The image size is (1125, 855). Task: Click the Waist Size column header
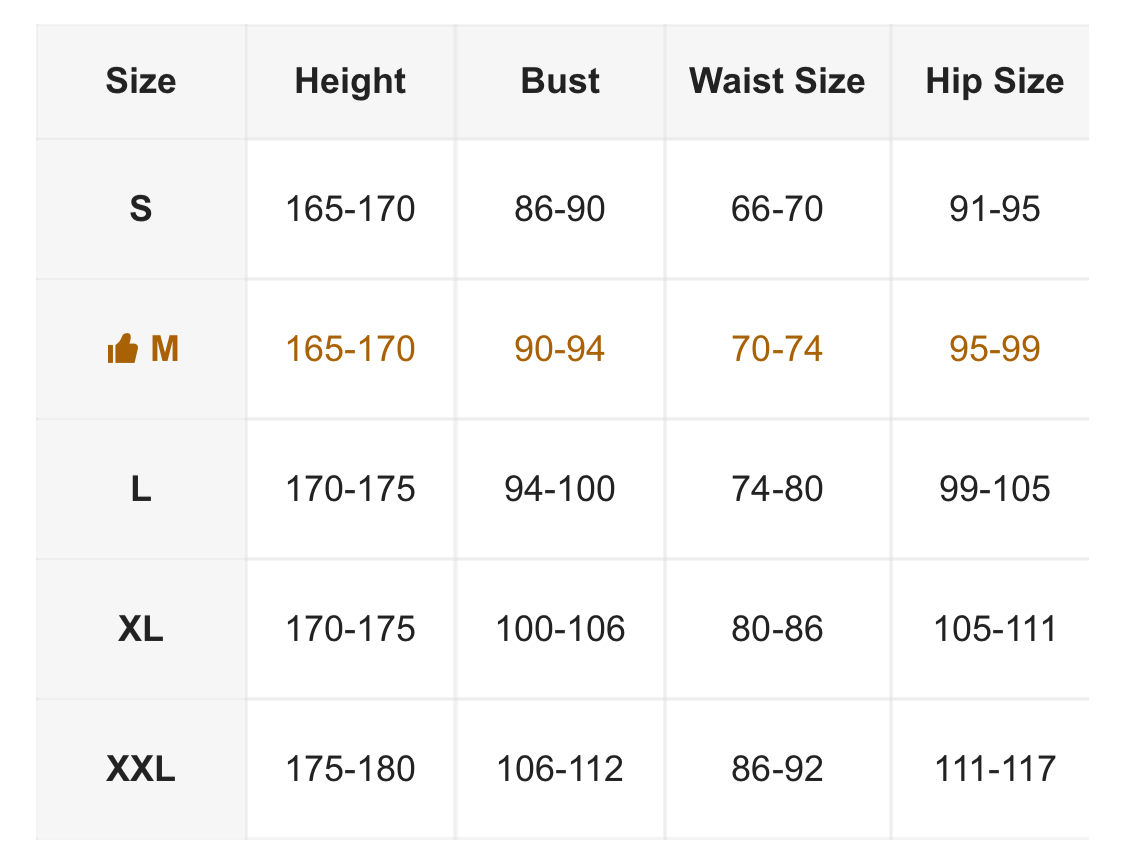pos(777,81)
